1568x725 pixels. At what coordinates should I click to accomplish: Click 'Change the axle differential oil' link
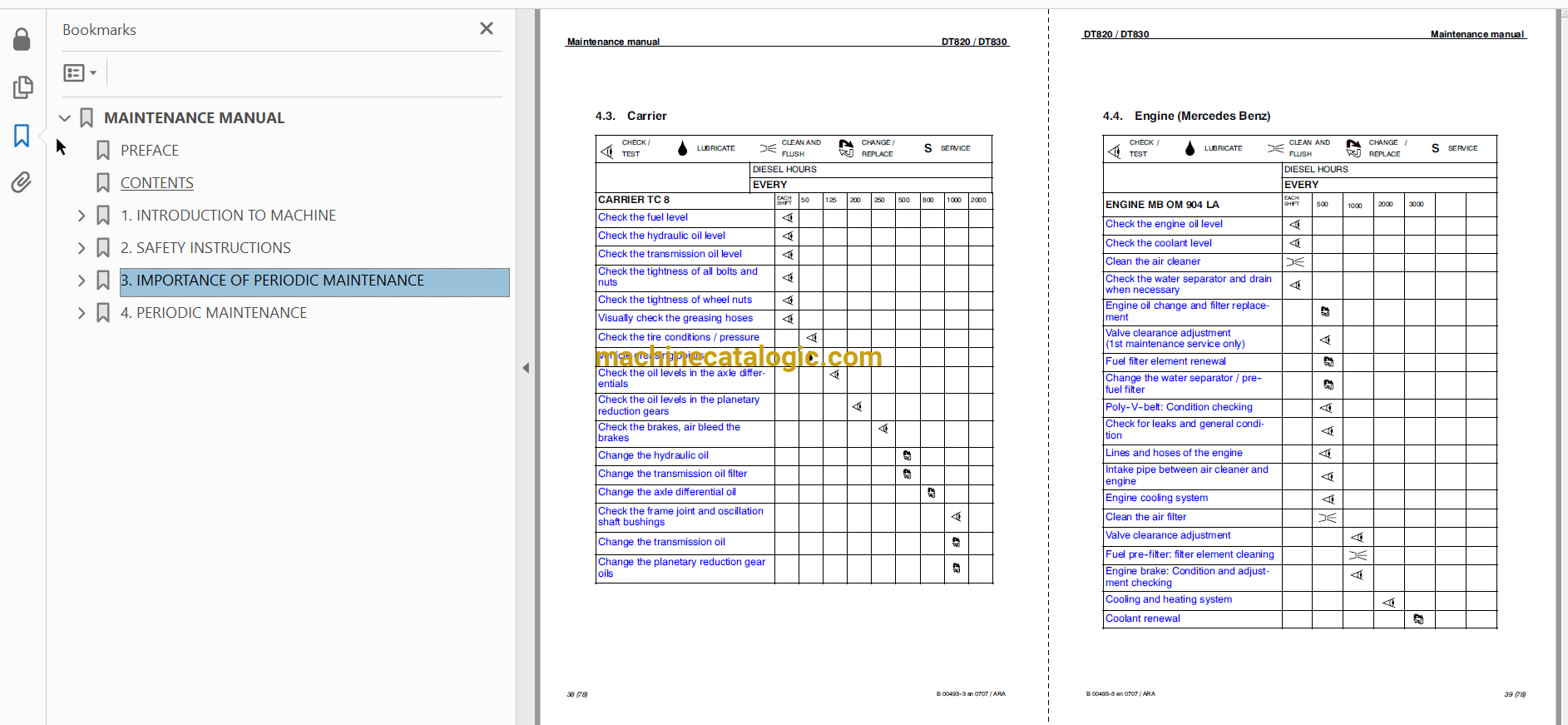click(x=667, y=492)
